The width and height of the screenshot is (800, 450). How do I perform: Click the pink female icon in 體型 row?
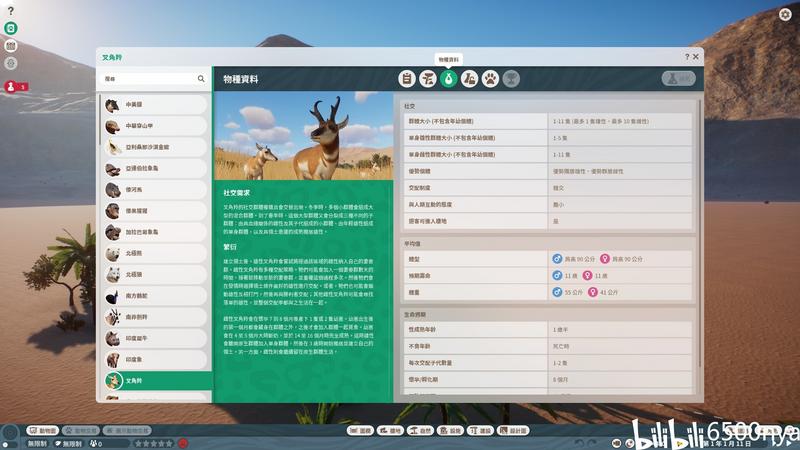(x=605, y=259)
